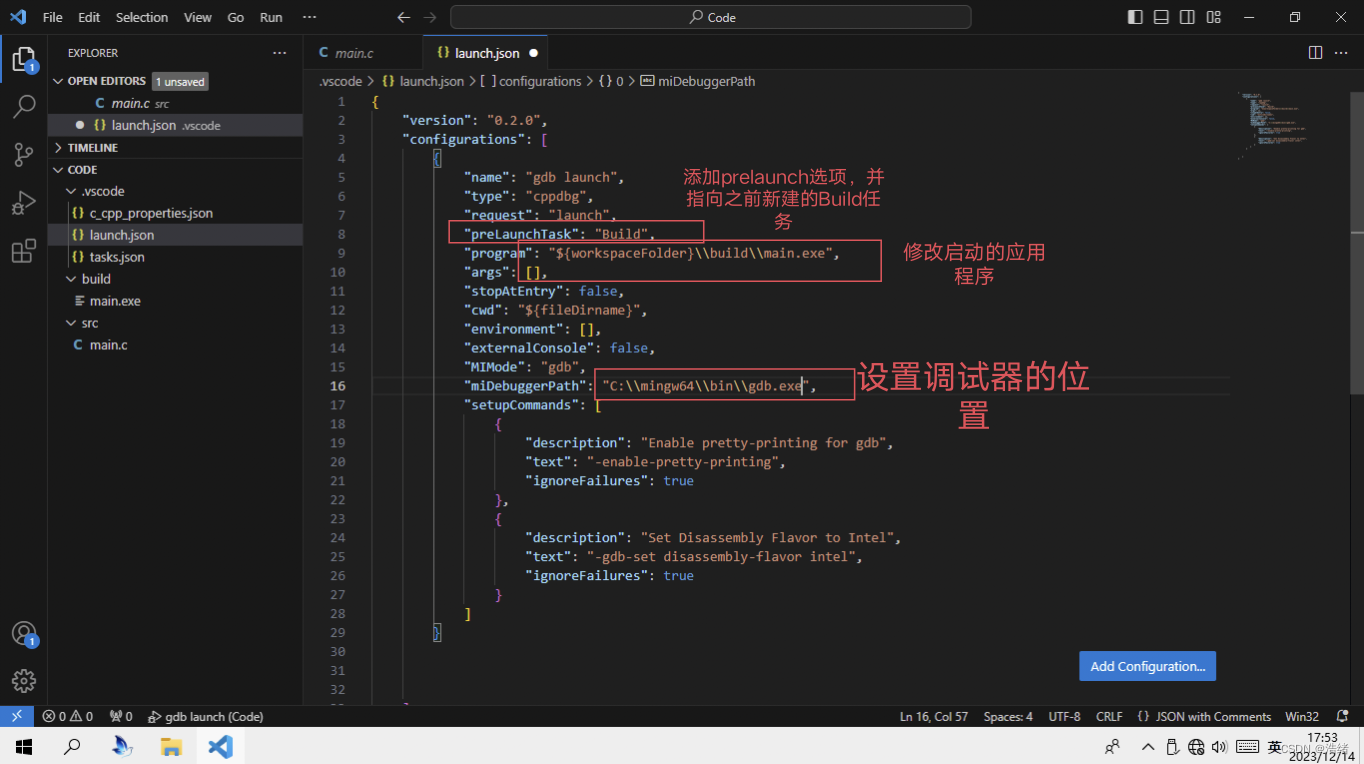The height and width of the screenshot is (764, 1364).
Task: Open the Selection menu
Action: click(142, 17)
